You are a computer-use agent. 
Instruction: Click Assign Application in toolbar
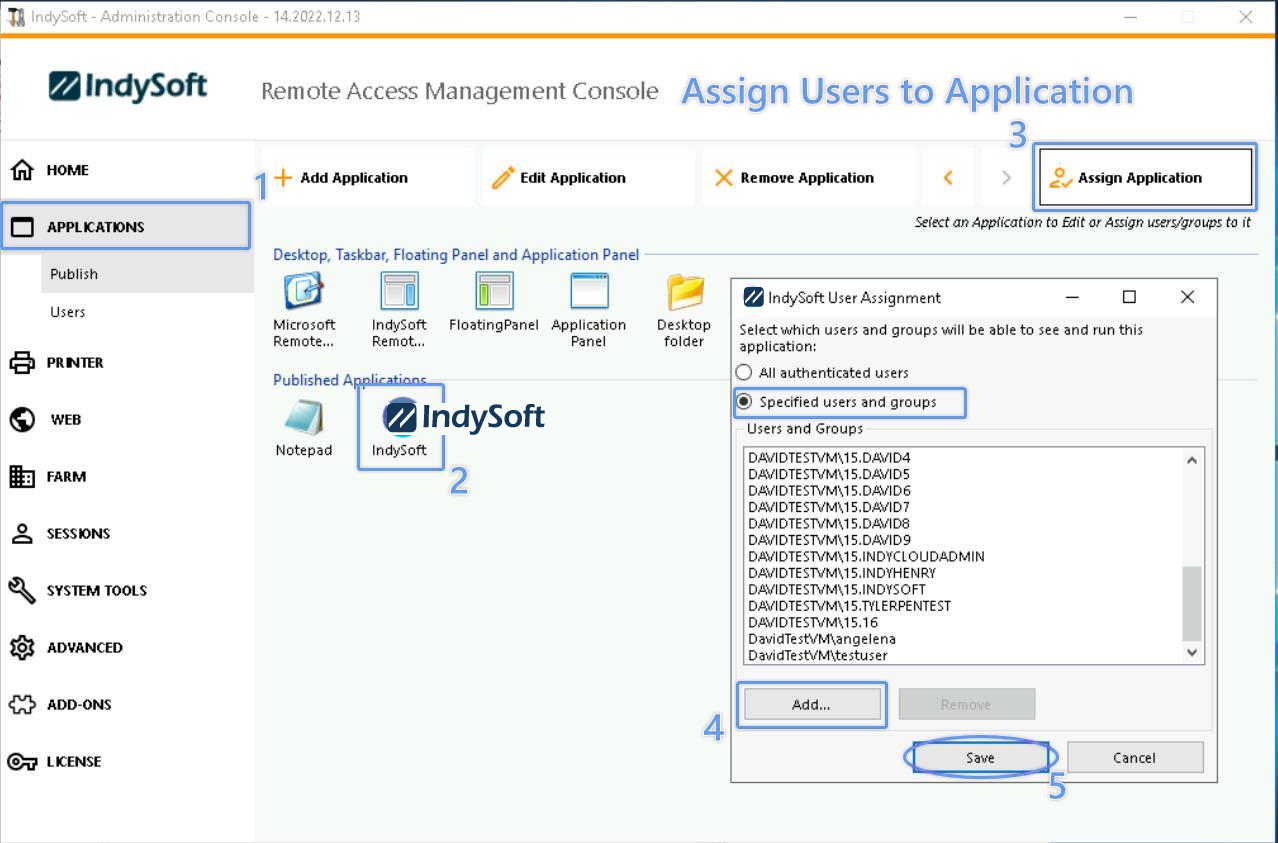point(1146,177)
